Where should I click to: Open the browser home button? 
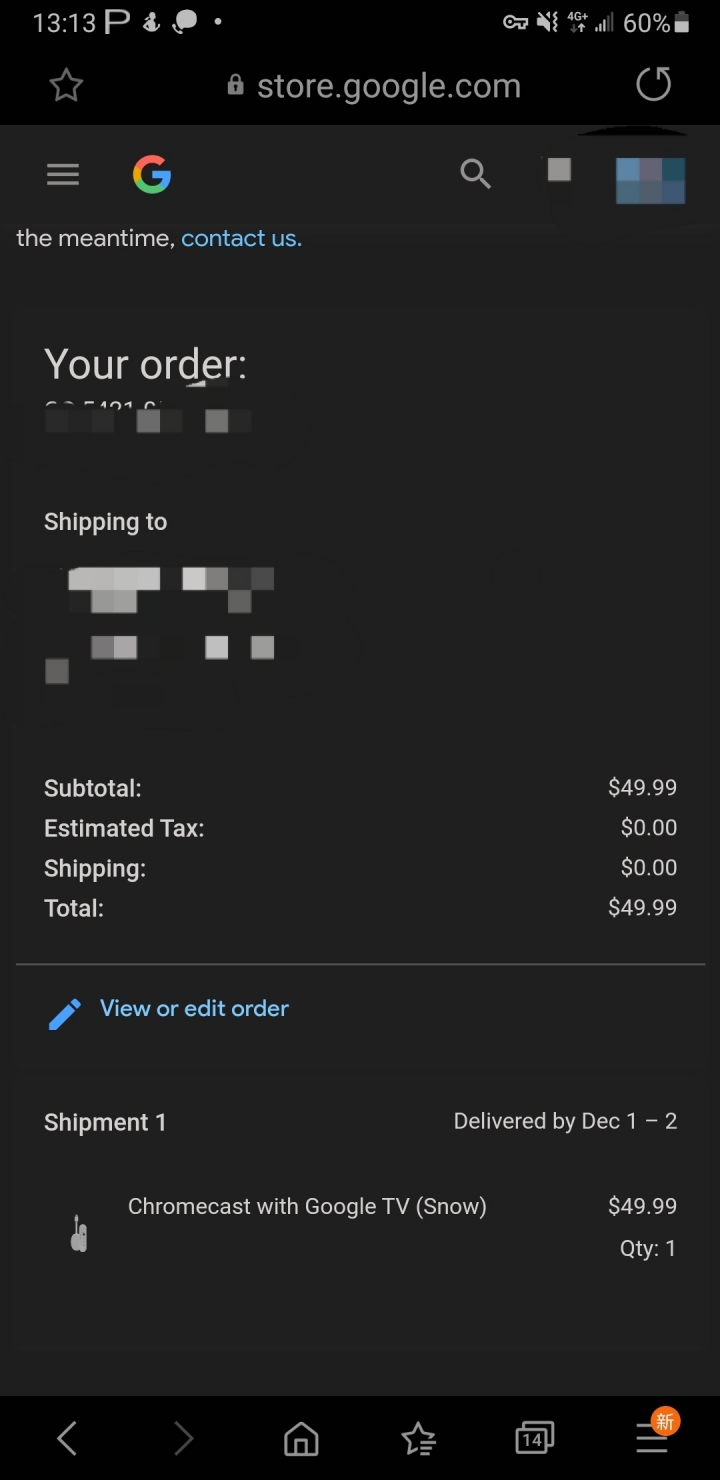301,1439
